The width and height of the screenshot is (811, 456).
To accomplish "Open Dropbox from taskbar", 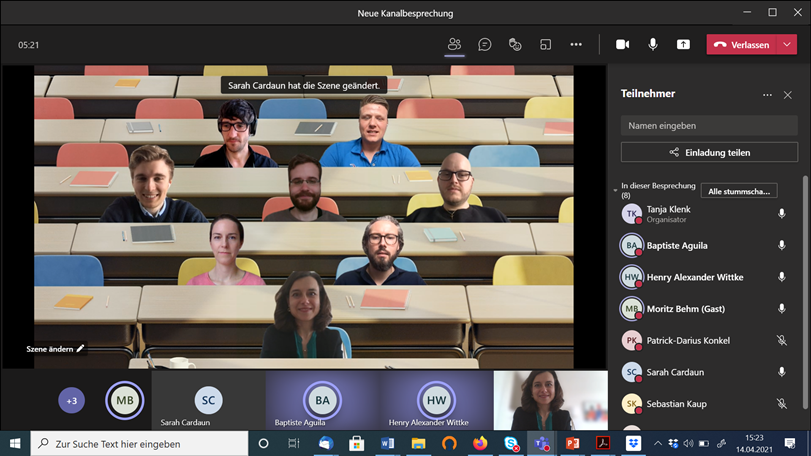I will tap(633, 444).
